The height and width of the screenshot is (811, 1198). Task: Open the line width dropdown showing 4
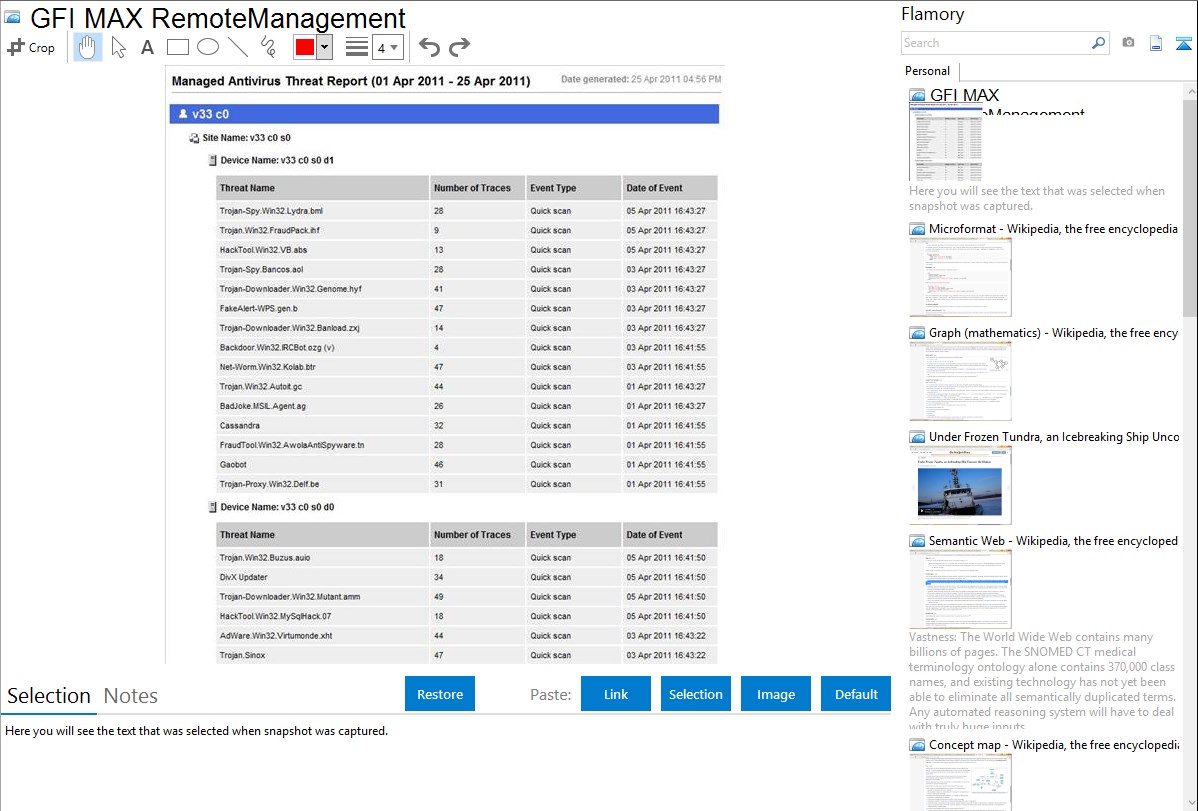(387, 47)
